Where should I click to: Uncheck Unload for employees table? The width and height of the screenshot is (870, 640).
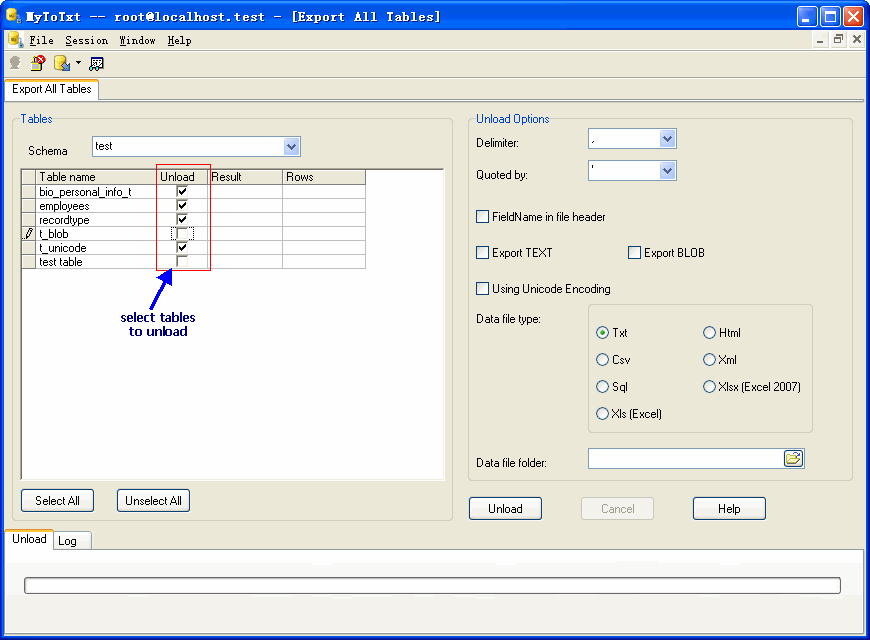[182, 205]
